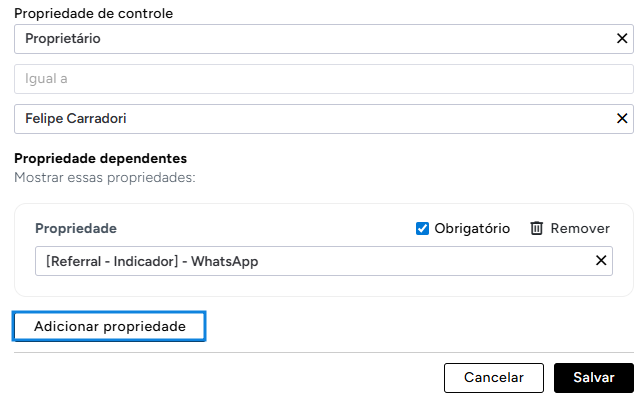Viewport: 644px width, 419px height.
Task: Clear the Felipe Carradori value
Action: [x=622, y=119]
